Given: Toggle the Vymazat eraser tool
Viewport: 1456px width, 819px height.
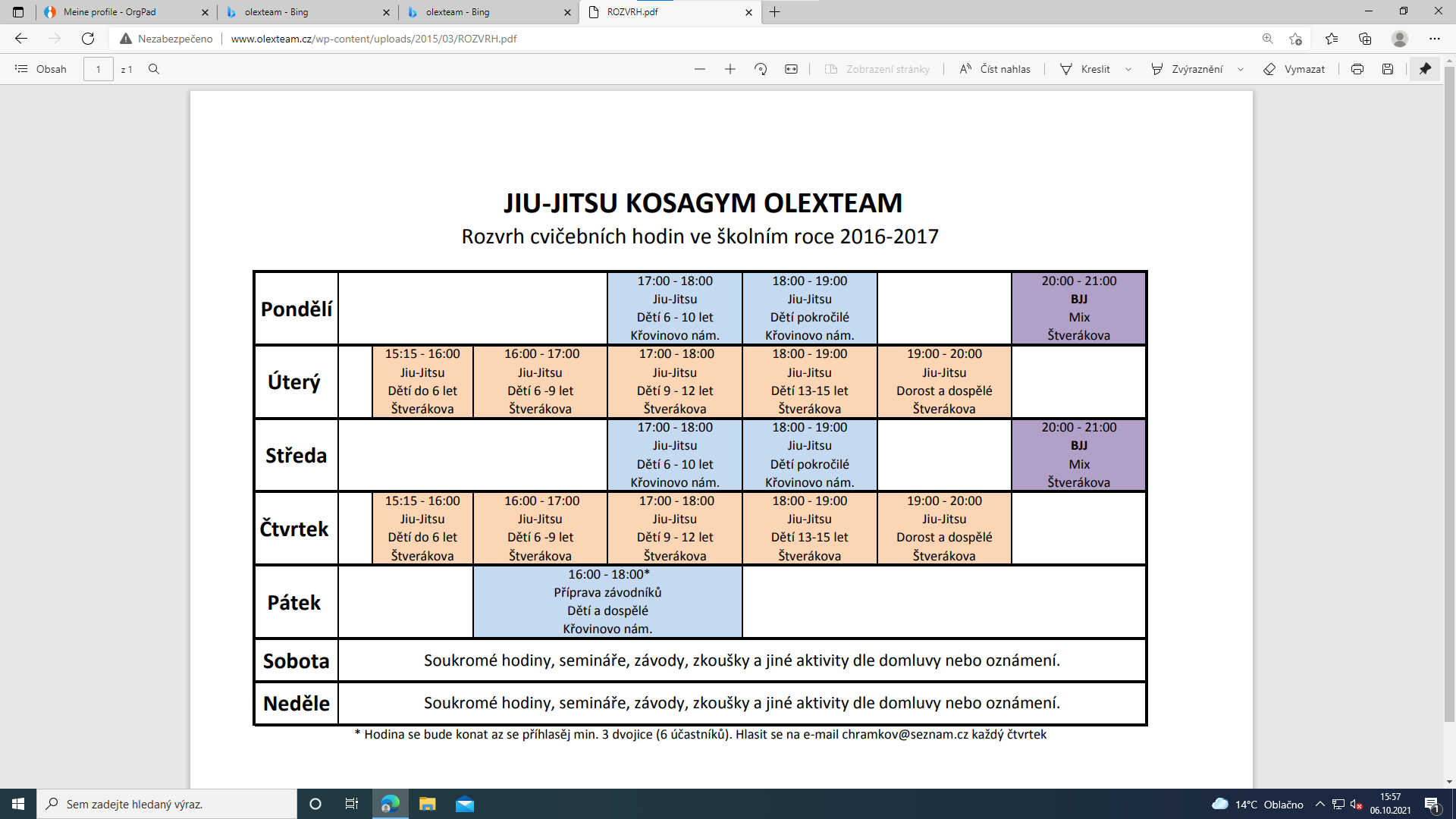Looking at the screenshot, I should [x=1294, y=69].
